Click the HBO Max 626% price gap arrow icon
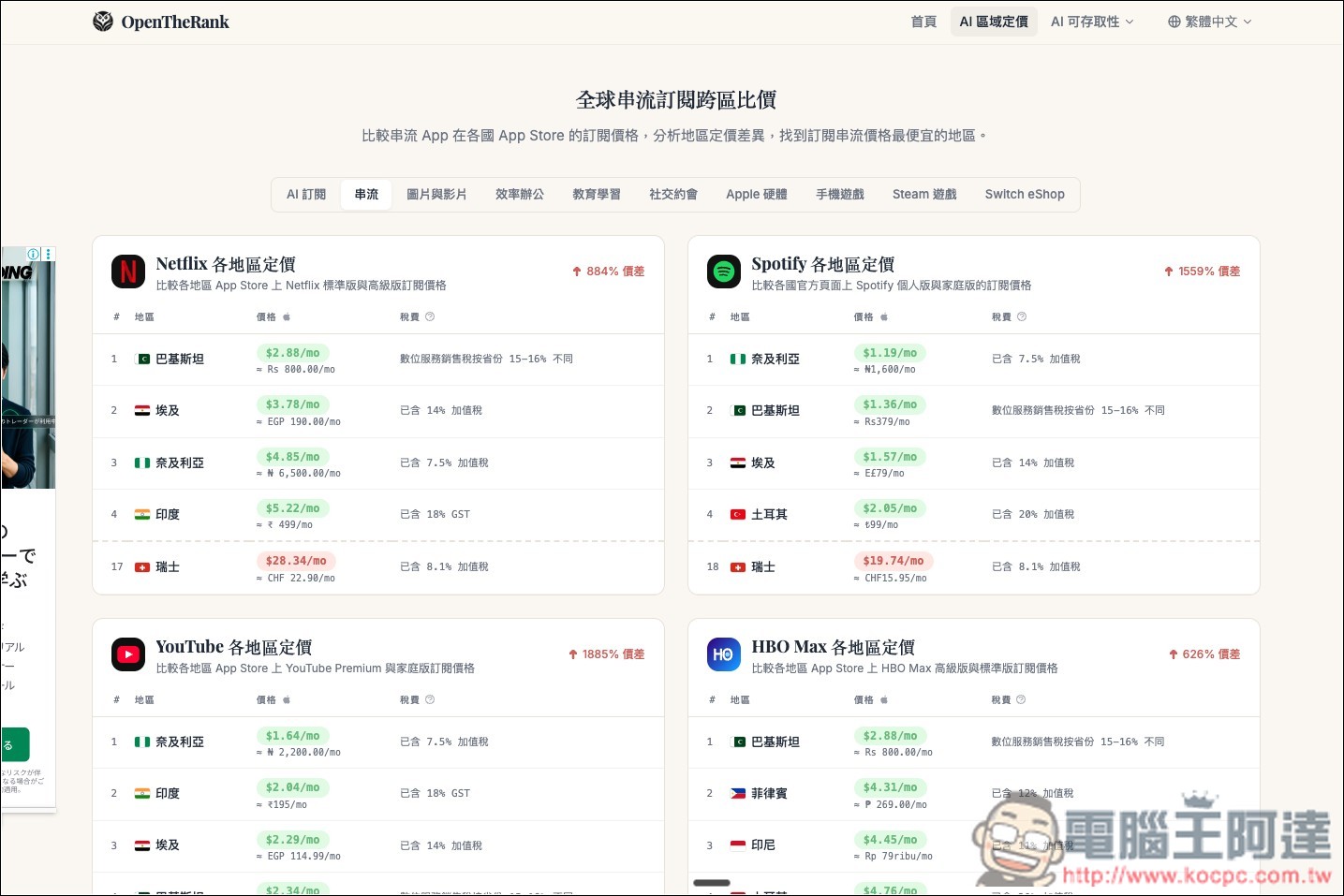Viewport: 1344px width, 896px height. click(1174, 654)
